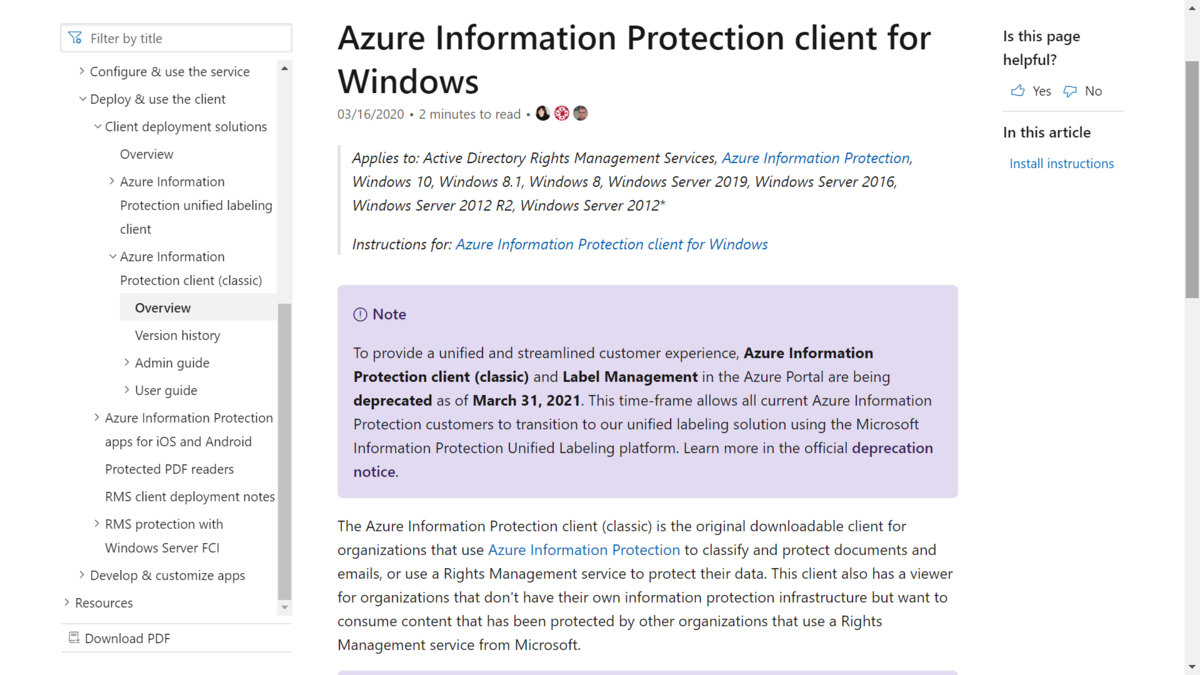The height and width of the screenshot is (675, 1200).
Task: Click the thumbs-down icon next to No
Action: (1070, 90)
